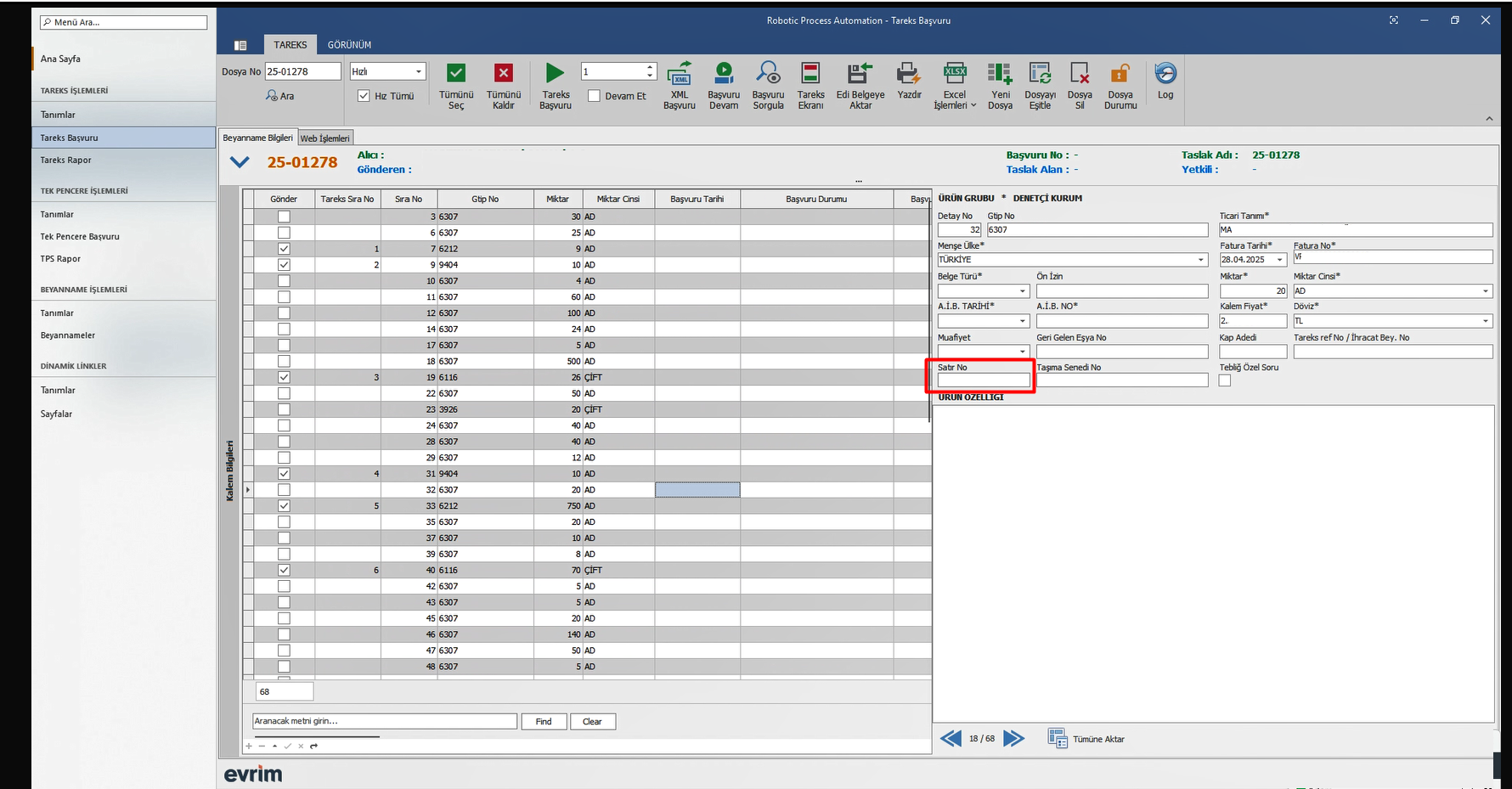Increase the Tareks Başvuru counter spinner
Viewport: 1512px width, 789px height.
click(650, 67)
